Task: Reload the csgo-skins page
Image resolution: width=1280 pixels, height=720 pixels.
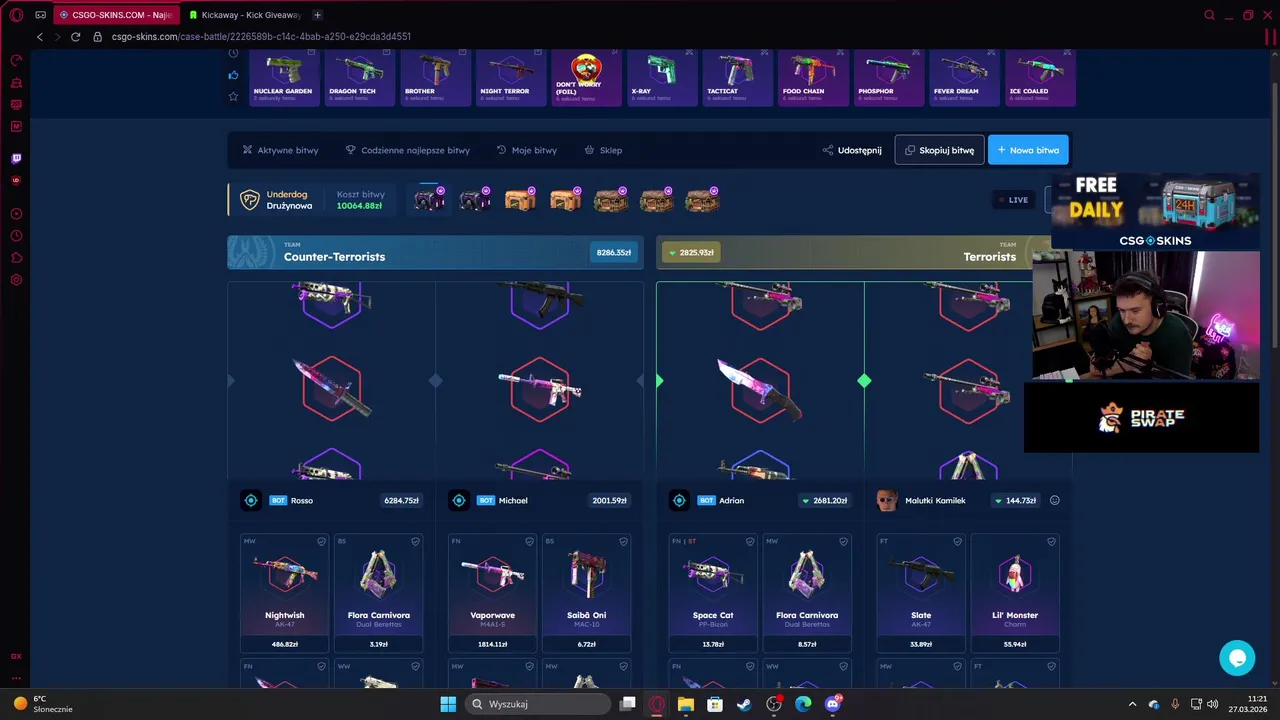Action: (x=75, y=36)
